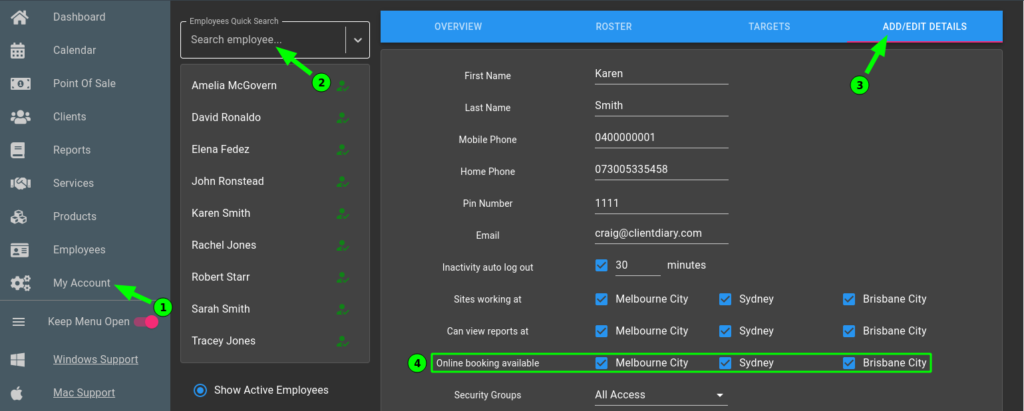Click the Apple logo icon
The image size is (1024, 411).
click(18, 393)
